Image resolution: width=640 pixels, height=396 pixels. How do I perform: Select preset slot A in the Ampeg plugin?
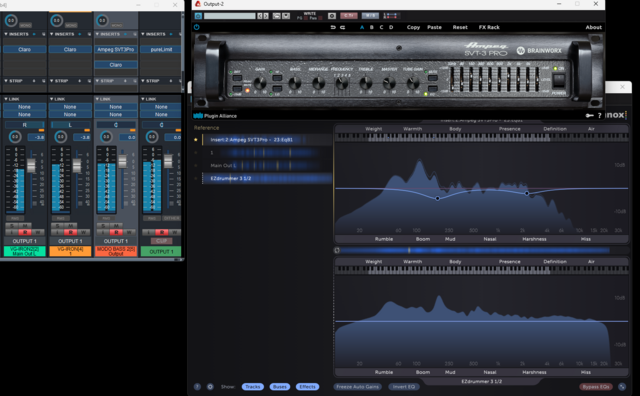click(362, 27)
